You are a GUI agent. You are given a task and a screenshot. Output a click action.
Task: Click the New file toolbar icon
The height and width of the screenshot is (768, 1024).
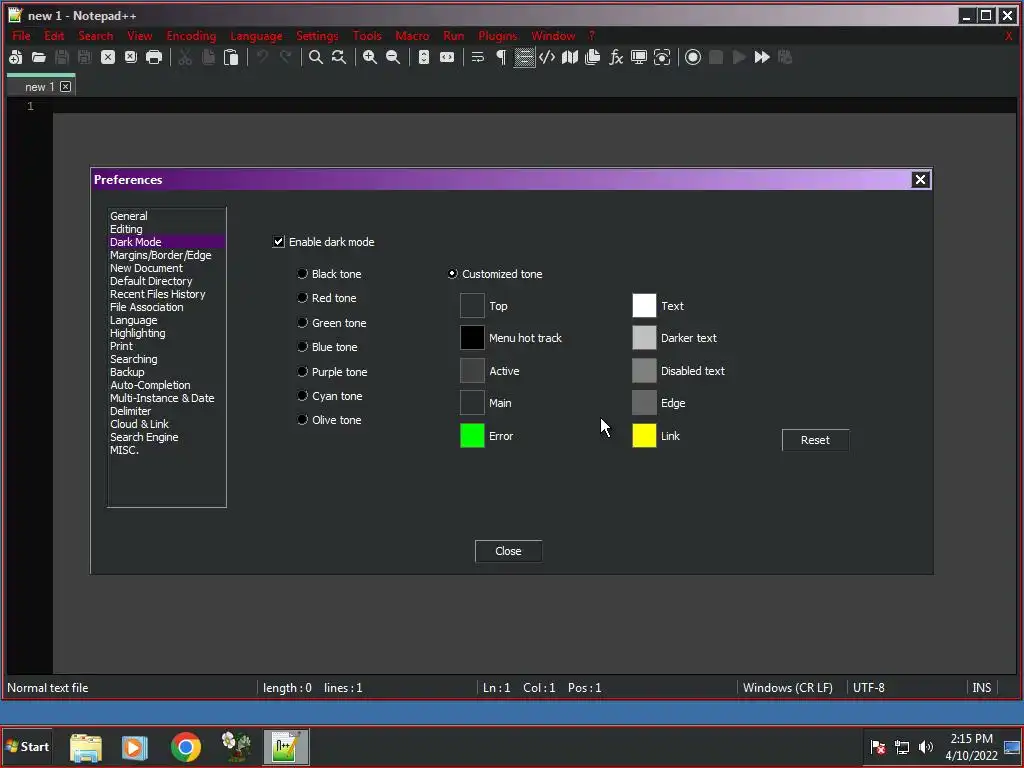point(16,57)
